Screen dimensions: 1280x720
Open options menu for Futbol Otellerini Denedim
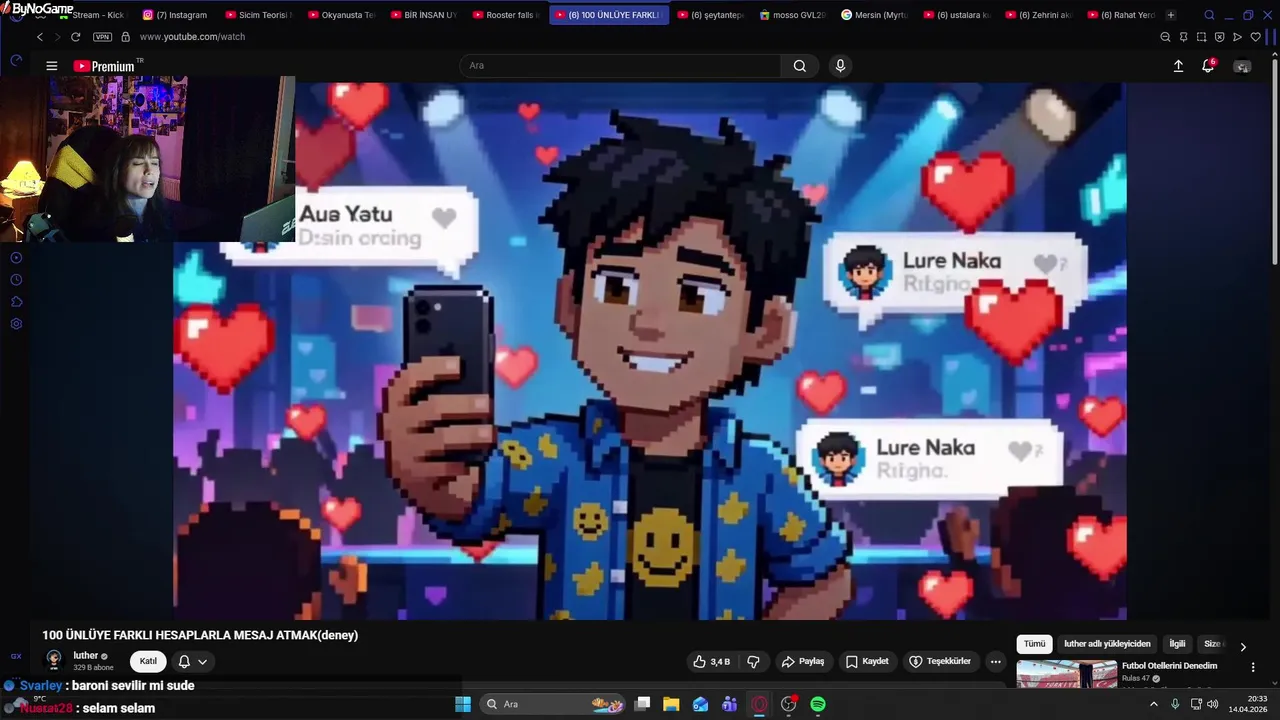tap(1253, 667)
